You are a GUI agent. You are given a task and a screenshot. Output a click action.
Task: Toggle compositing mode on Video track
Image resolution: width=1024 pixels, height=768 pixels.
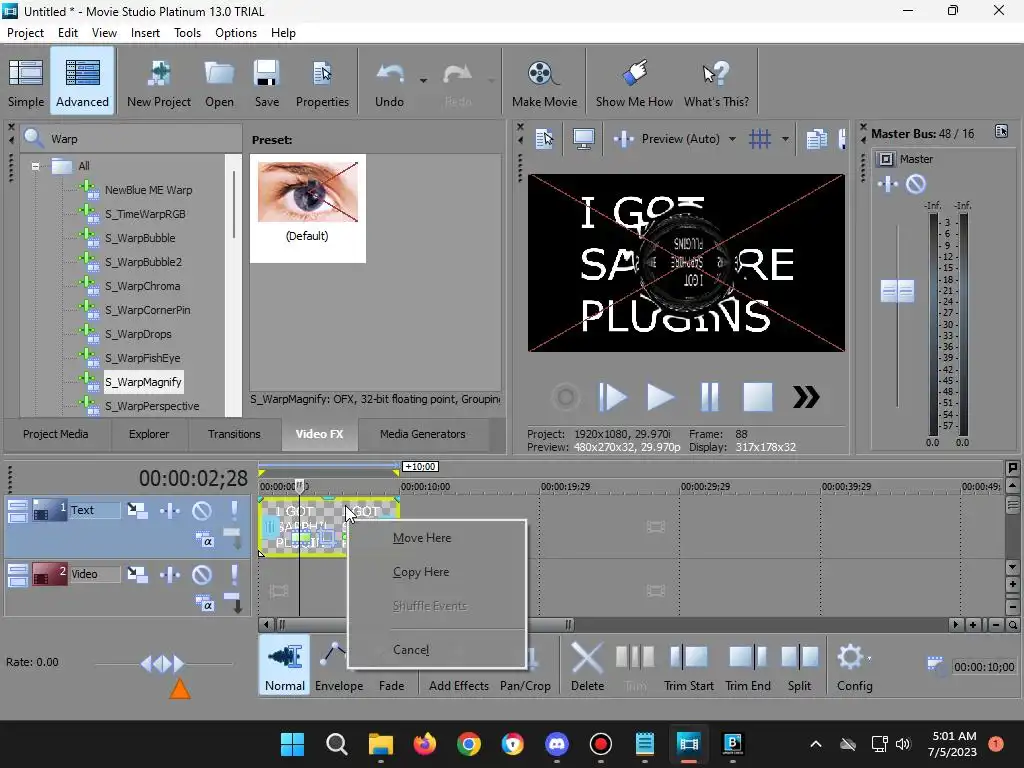pos(204,604)
